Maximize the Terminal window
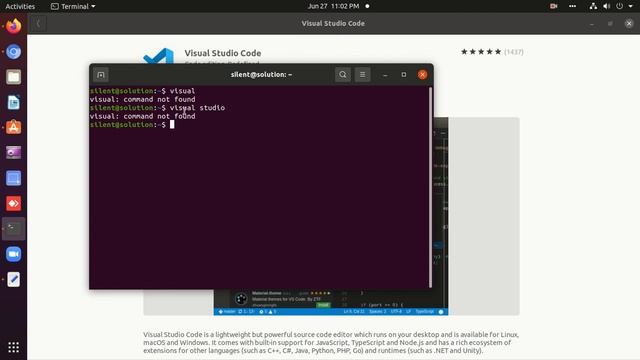 tap(404, 75)
